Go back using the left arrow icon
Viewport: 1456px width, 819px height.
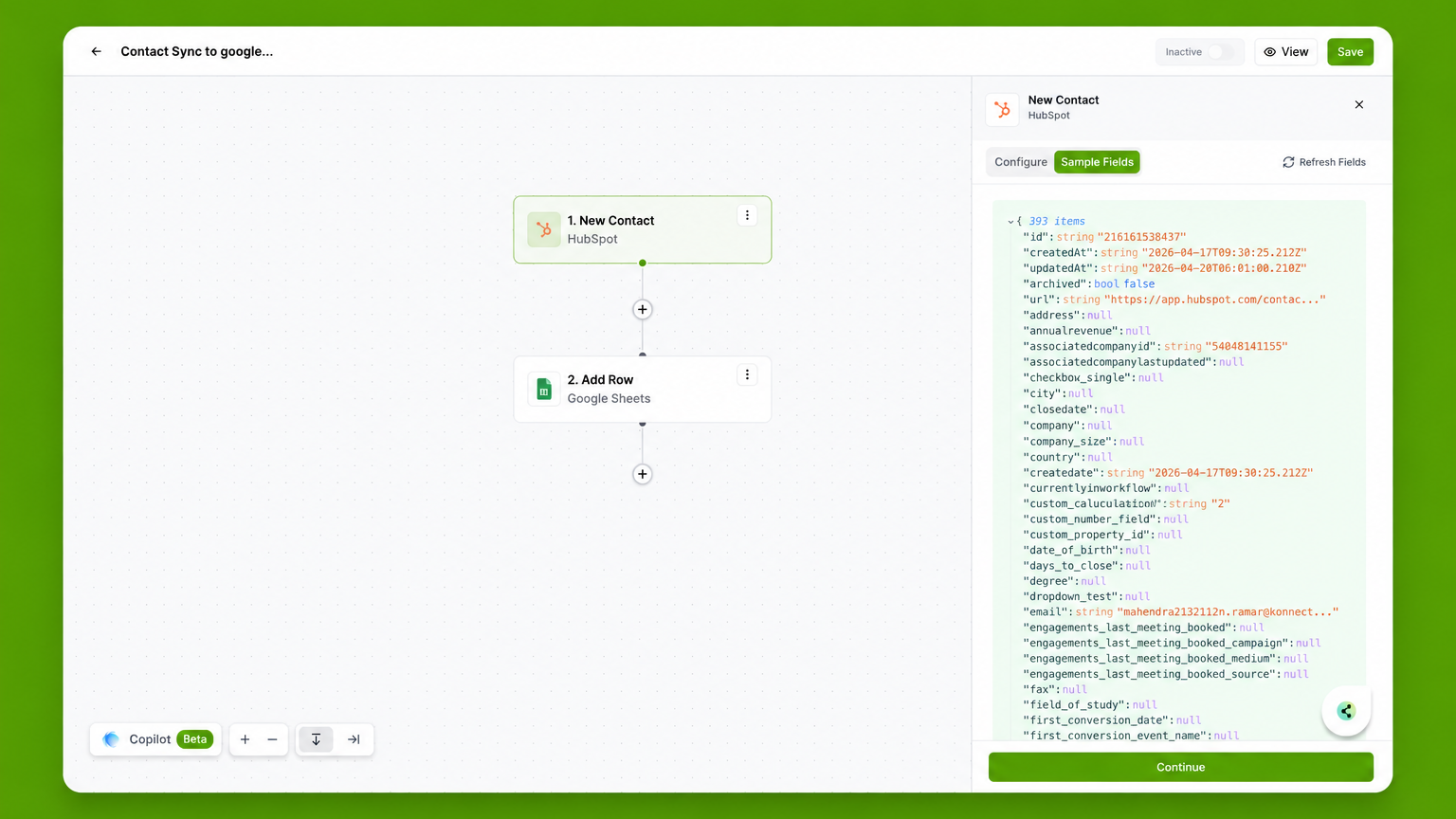(96, 52)
